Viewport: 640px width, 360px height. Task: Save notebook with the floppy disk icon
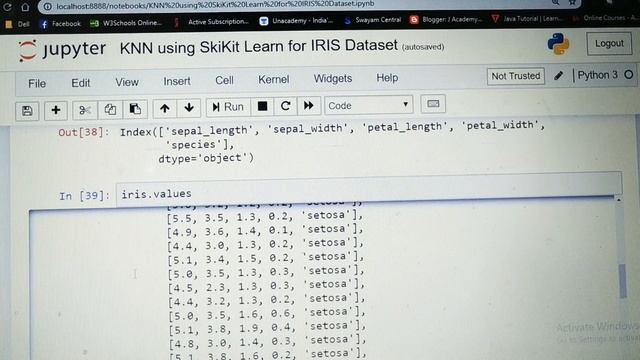[27, 111]
